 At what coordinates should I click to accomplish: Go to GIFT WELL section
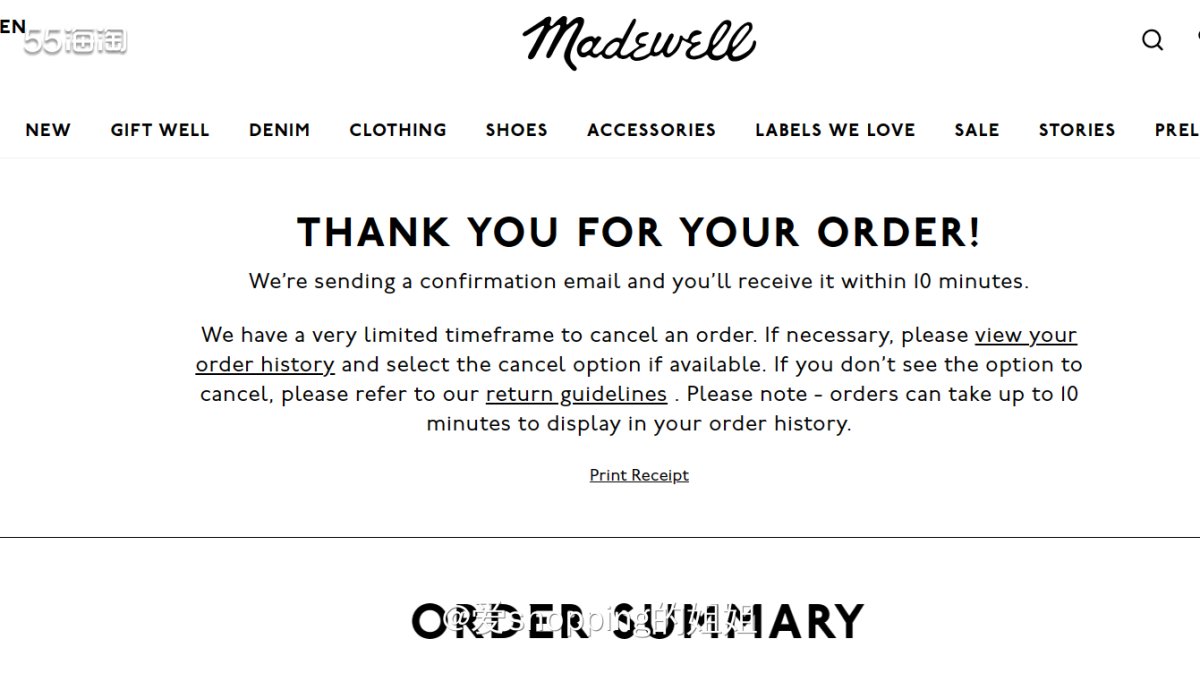[x=160, y=130]
